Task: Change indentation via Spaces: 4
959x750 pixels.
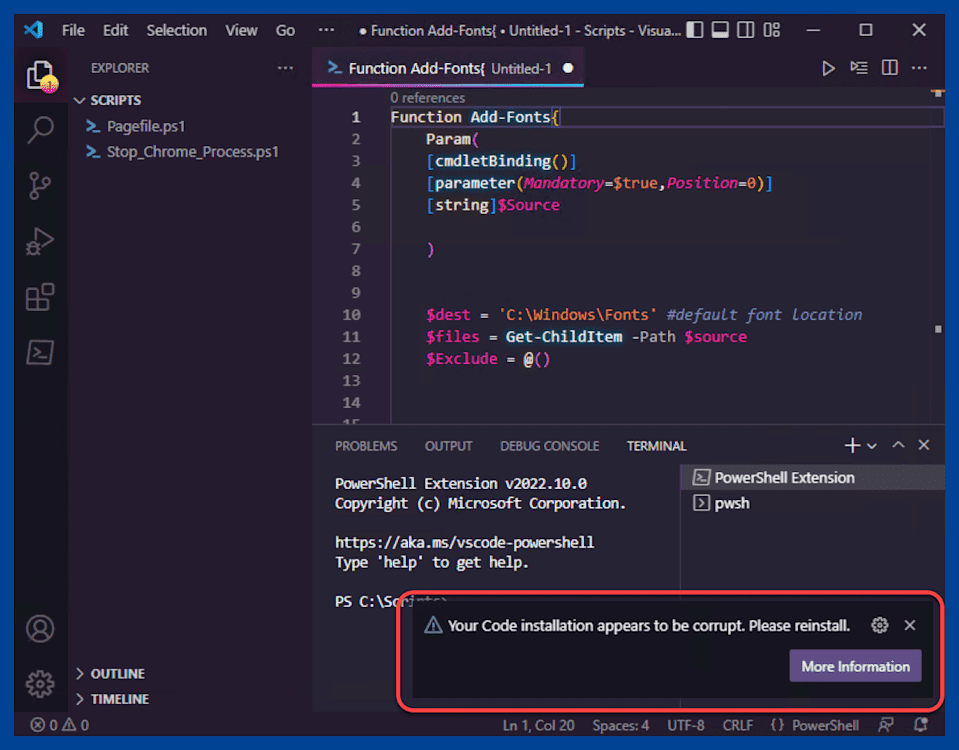Action: tap(620, 725)
